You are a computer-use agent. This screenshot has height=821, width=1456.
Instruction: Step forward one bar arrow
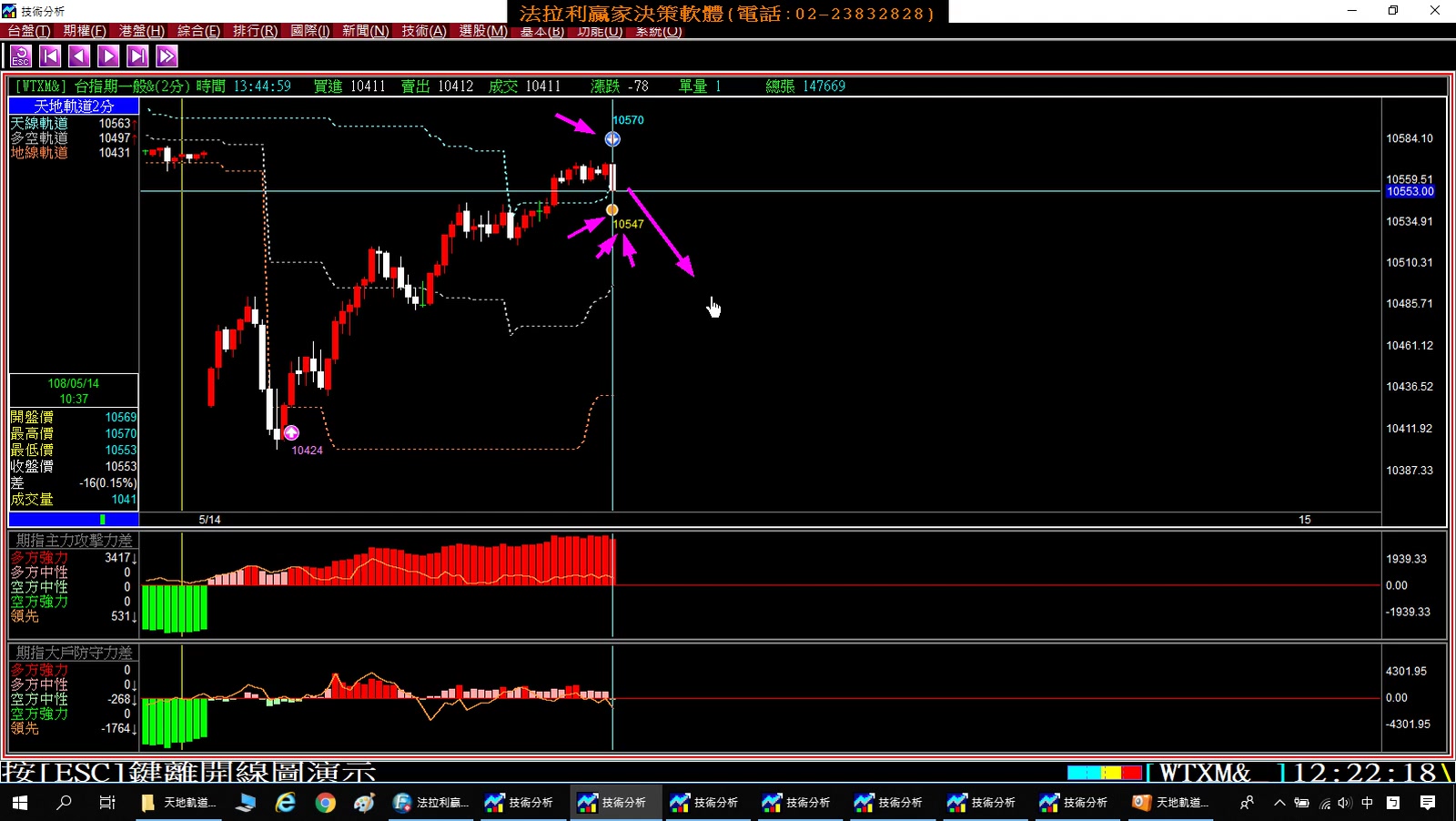point(108,56)
